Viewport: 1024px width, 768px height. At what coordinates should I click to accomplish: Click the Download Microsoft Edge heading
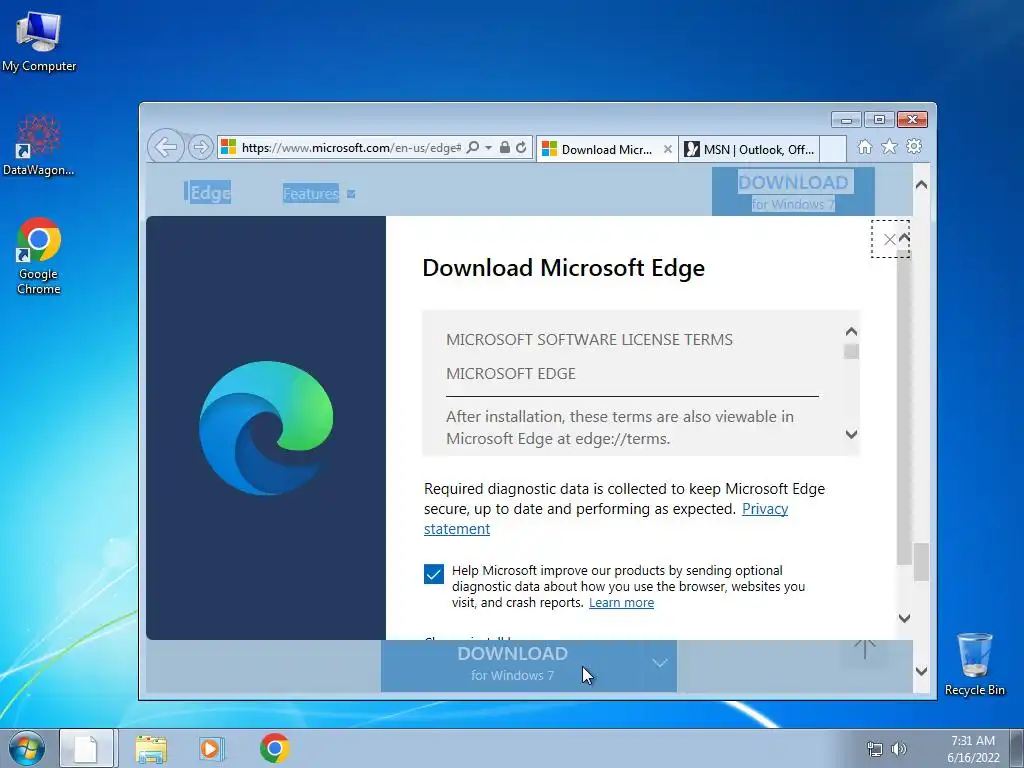[564, 268]
